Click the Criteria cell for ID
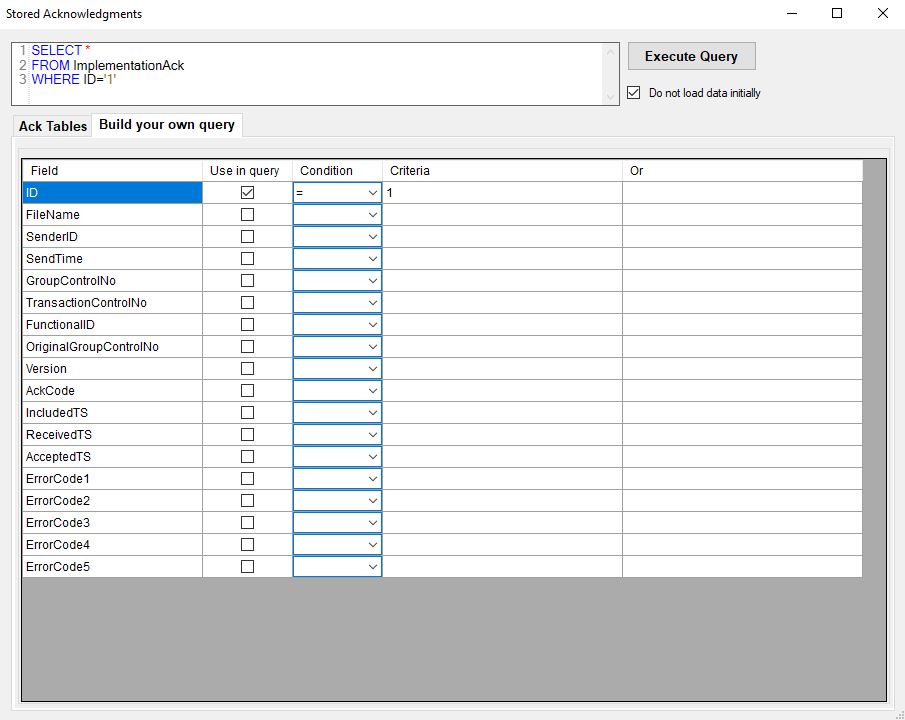This screenshot has height=720, width=905. pyautogui.click(x=502, y=192)
